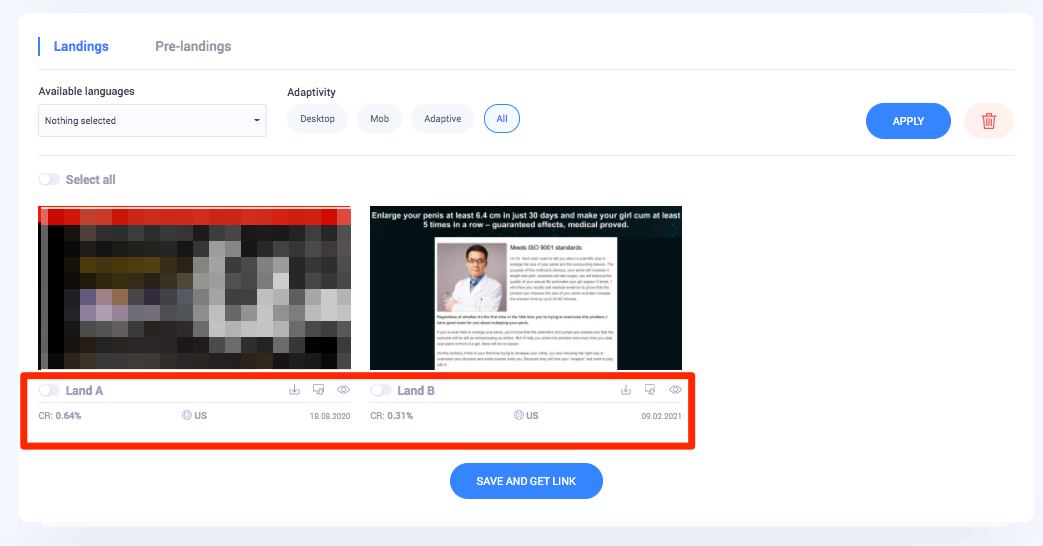The image size is (1043, 546).
Task: Click the globe icon next to Land B's US
Action: (519, 415)
